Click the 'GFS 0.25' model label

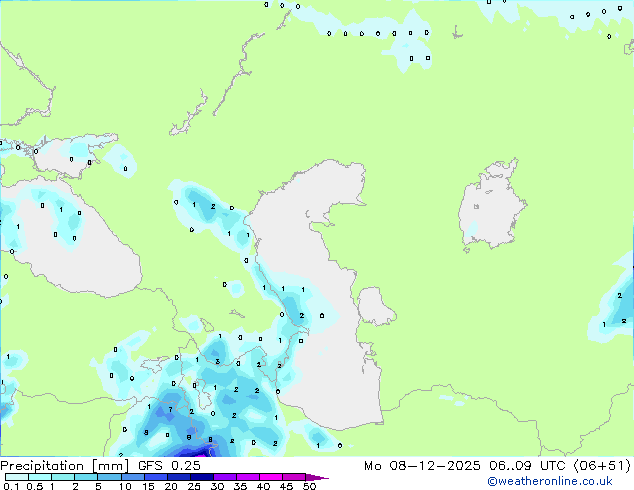[169, 466]
